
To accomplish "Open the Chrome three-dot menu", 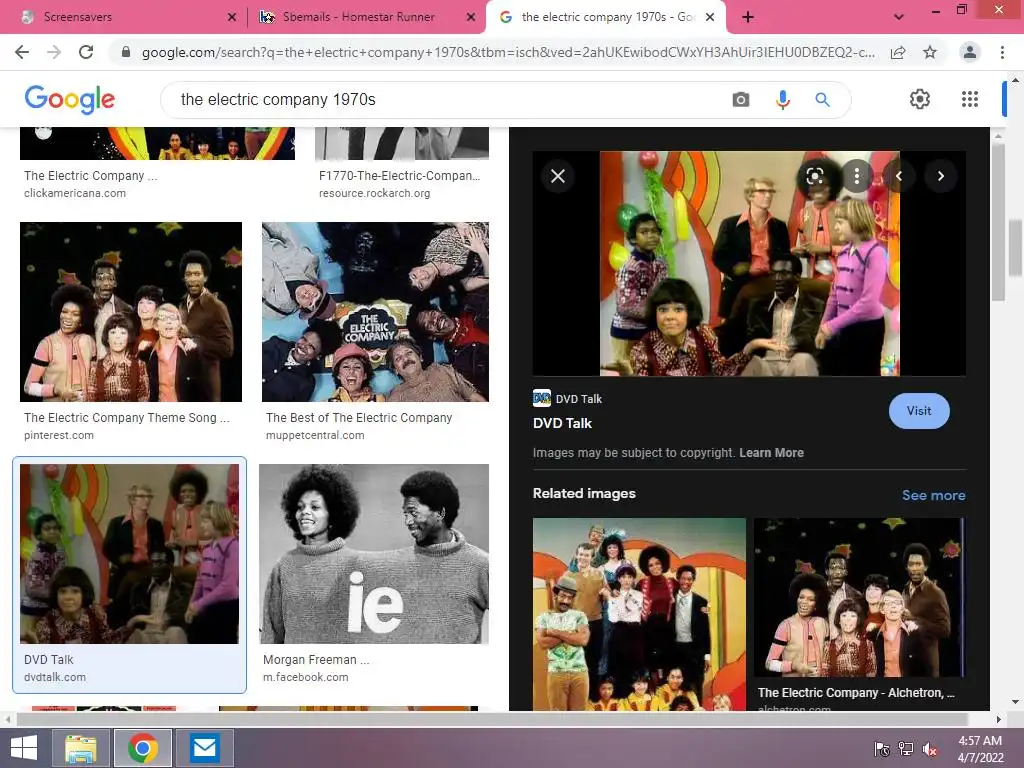I will tap(1002, 52).
